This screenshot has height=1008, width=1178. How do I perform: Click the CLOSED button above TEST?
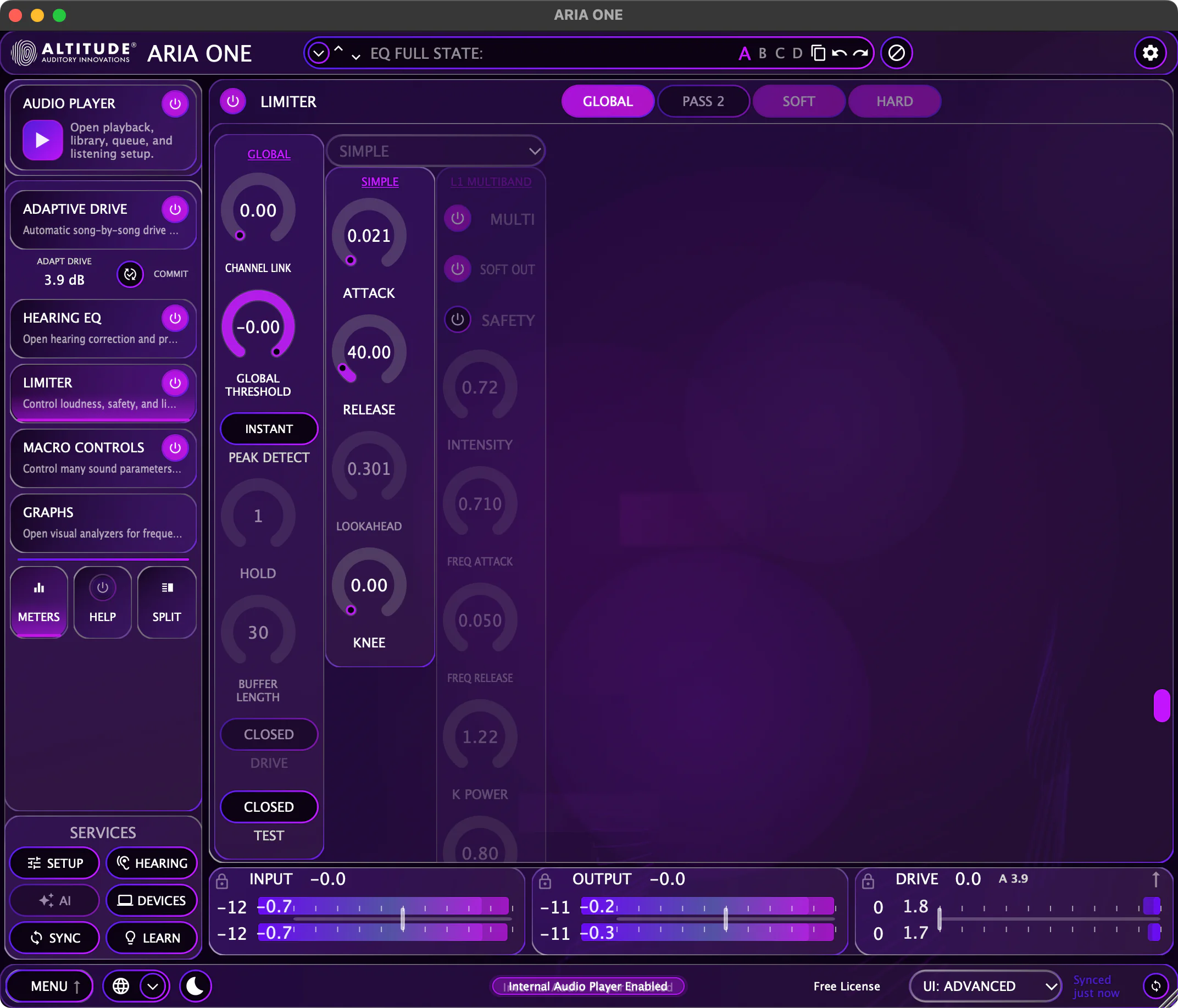coord(269,807)
